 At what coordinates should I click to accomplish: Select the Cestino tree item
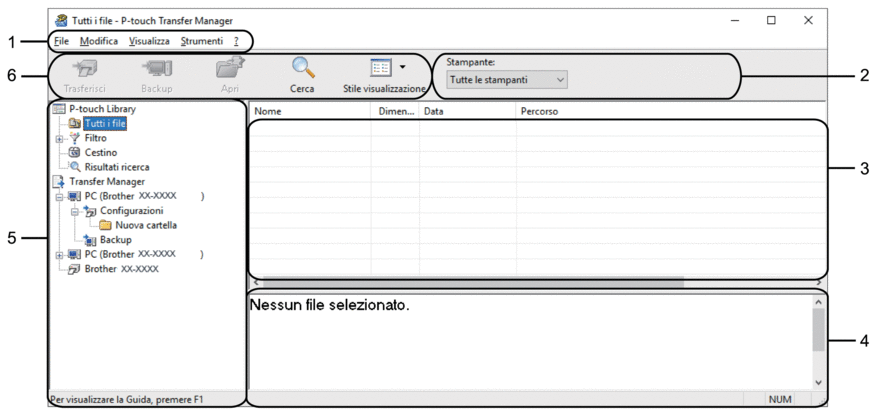[101, 152]
